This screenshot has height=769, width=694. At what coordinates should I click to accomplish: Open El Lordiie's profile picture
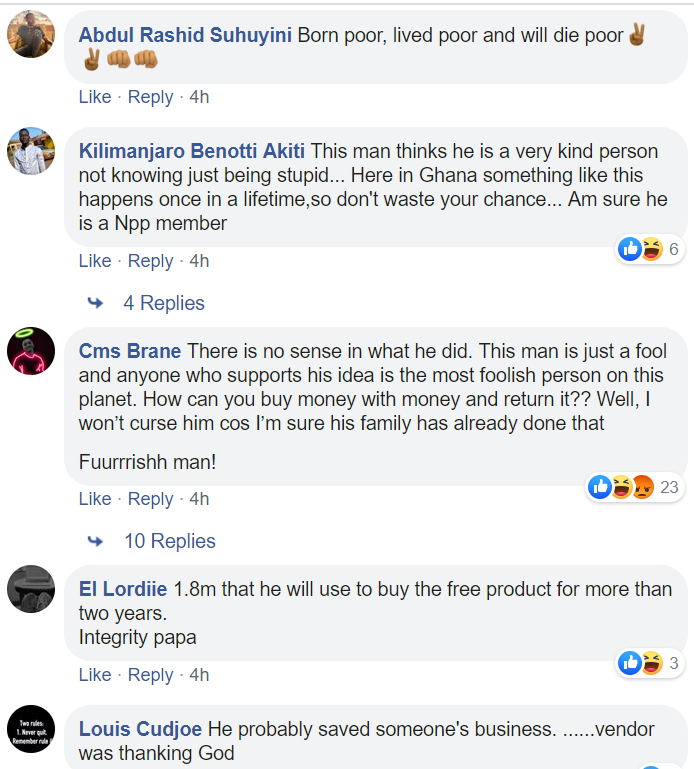(x=31, y=589)
